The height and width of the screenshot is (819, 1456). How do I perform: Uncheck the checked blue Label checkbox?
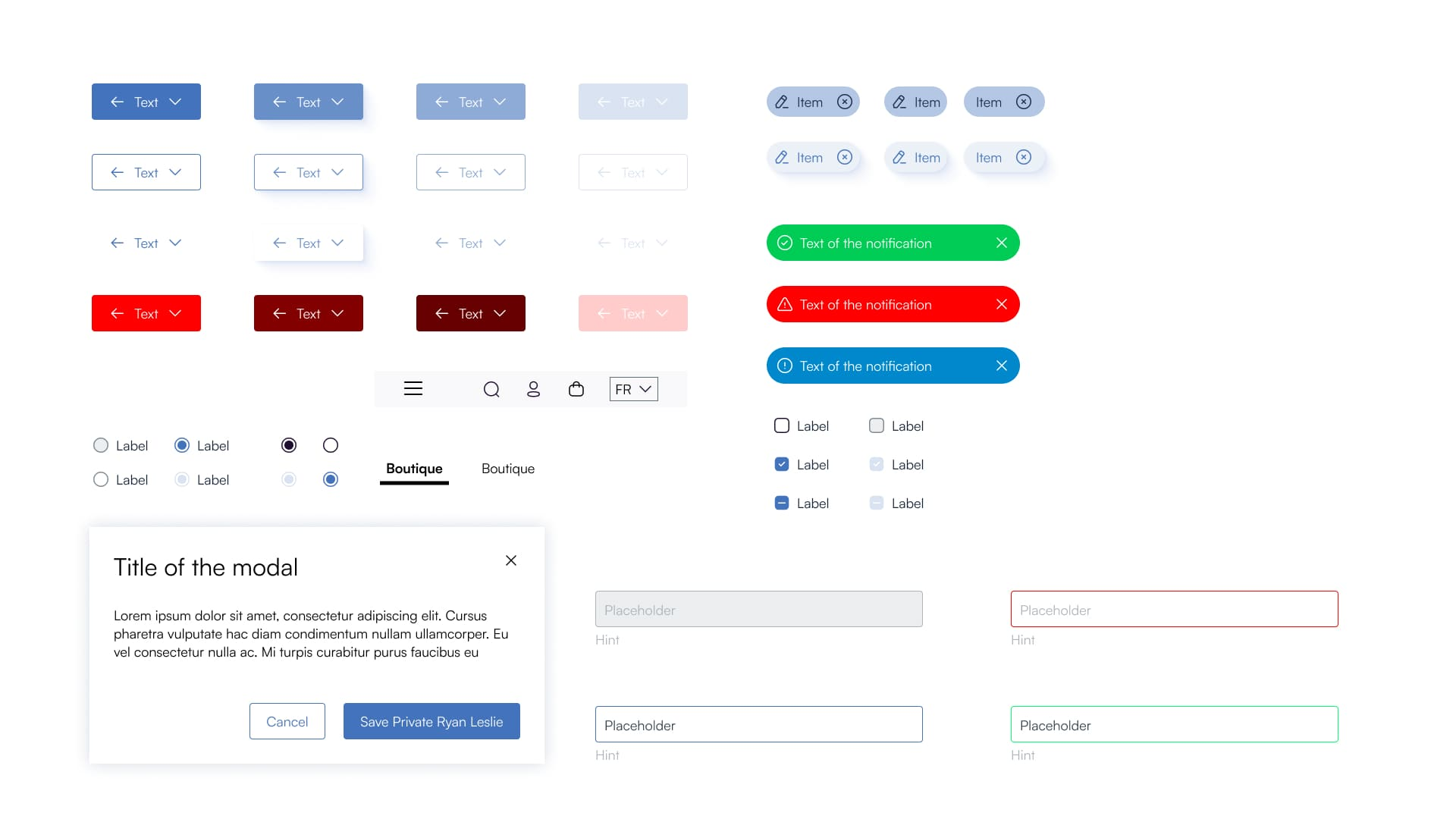(x=782, y=464)
